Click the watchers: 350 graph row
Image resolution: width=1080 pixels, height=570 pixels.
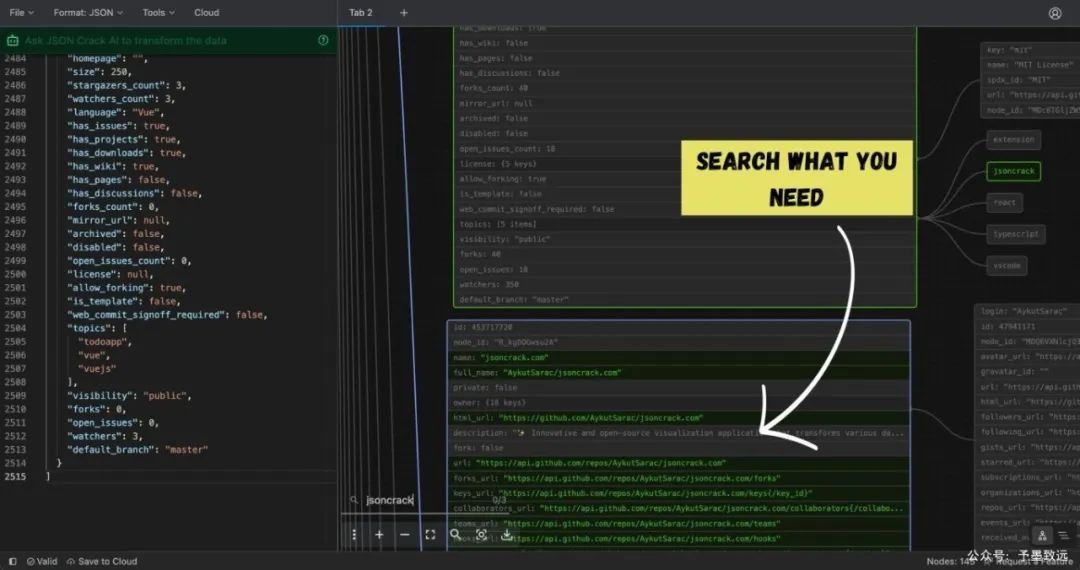pyautogui.click(x=685, y=284)
